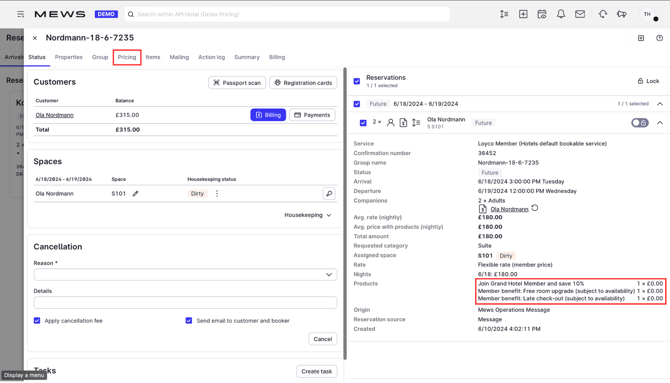Uncheck Apply cancellation fee checkbox
This screenshot has width=670, height=383.
click(37, 321)
